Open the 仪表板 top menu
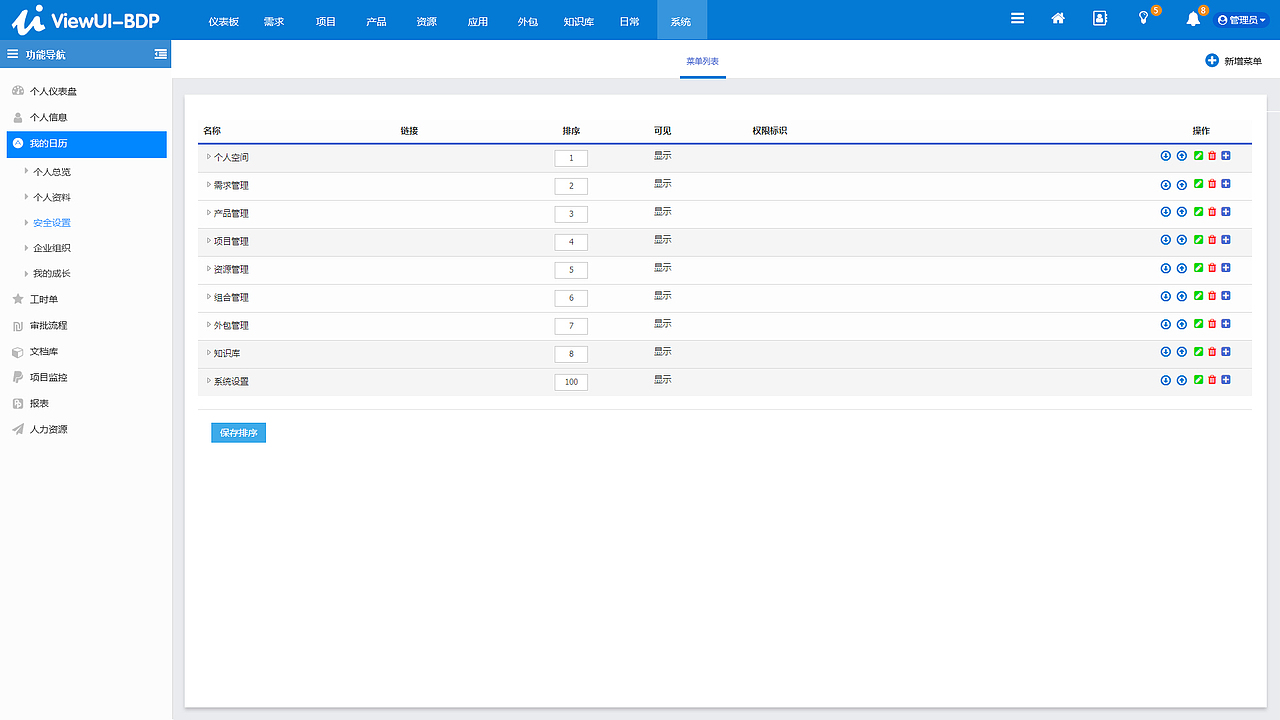1280x720 pixels. click(x=224, y=21)
